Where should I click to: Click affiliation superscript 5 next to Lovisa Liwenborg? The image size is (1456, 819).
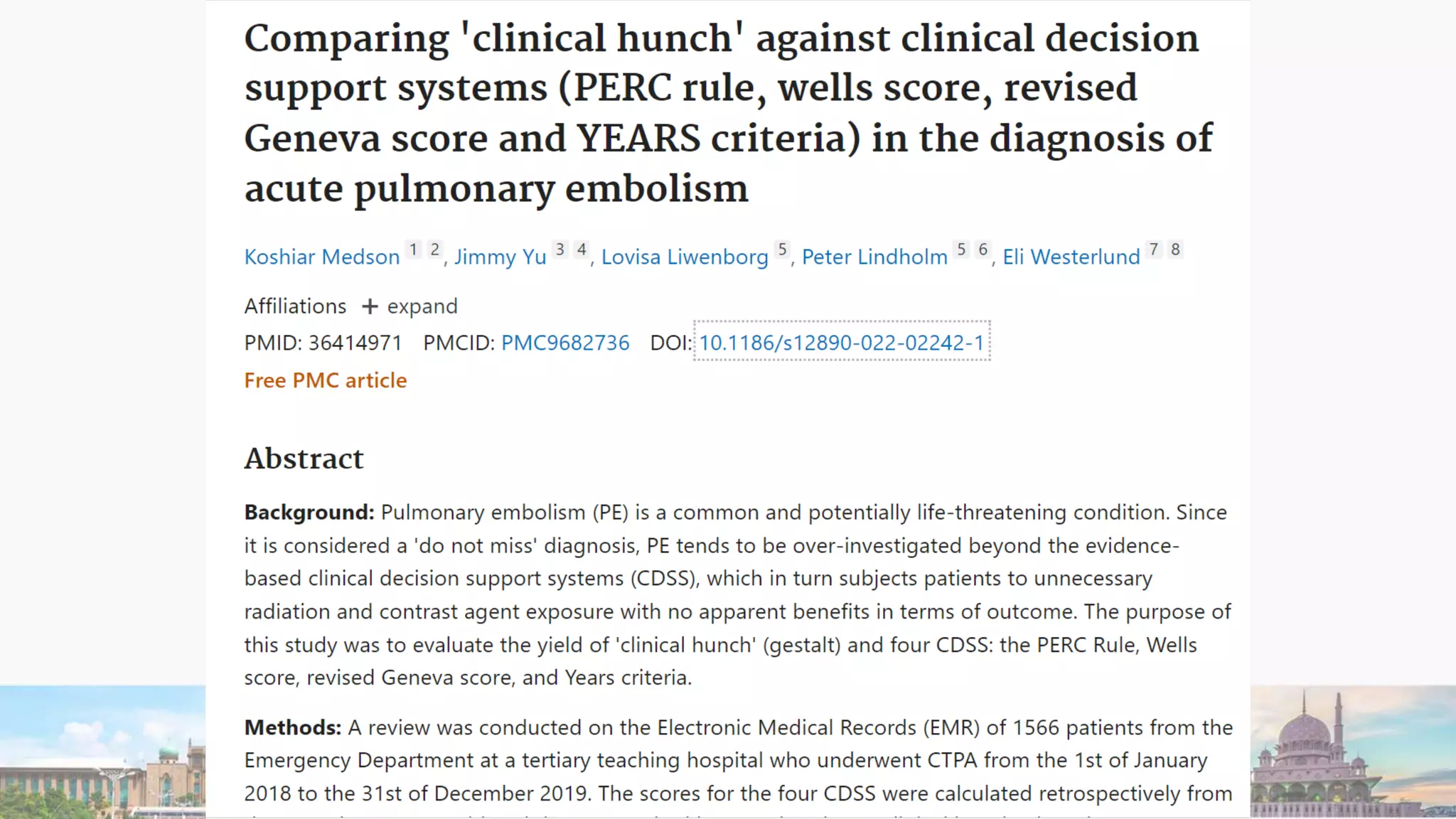click(x=782, y=250)
